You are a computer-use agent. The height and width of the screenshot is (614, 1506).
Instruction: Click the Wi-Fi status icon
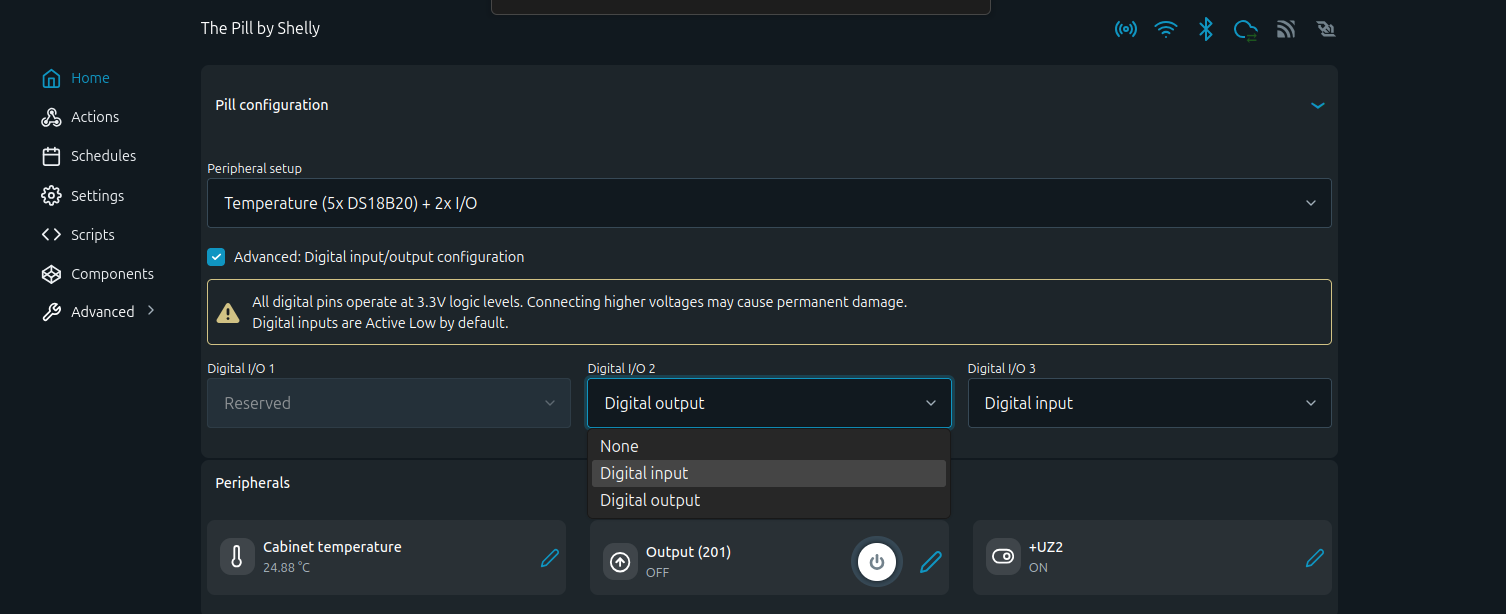pyautogui.click(x=1166, y=29)
